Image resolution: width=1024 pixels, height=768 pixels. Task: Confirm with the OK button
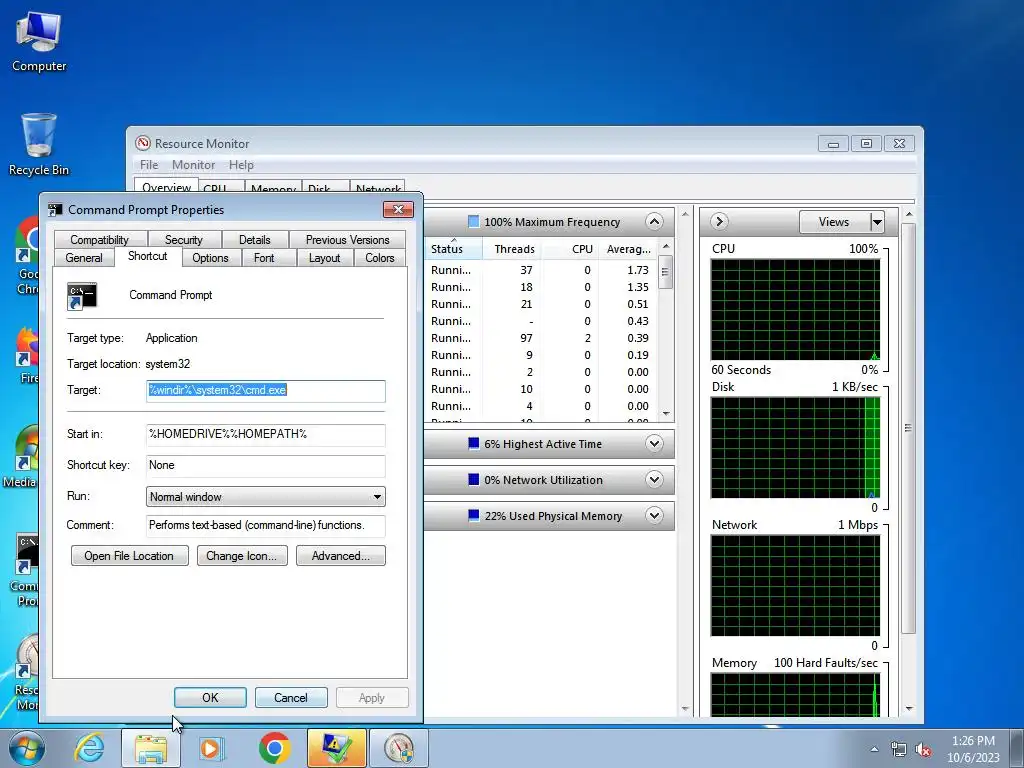[x=210, y=697]
